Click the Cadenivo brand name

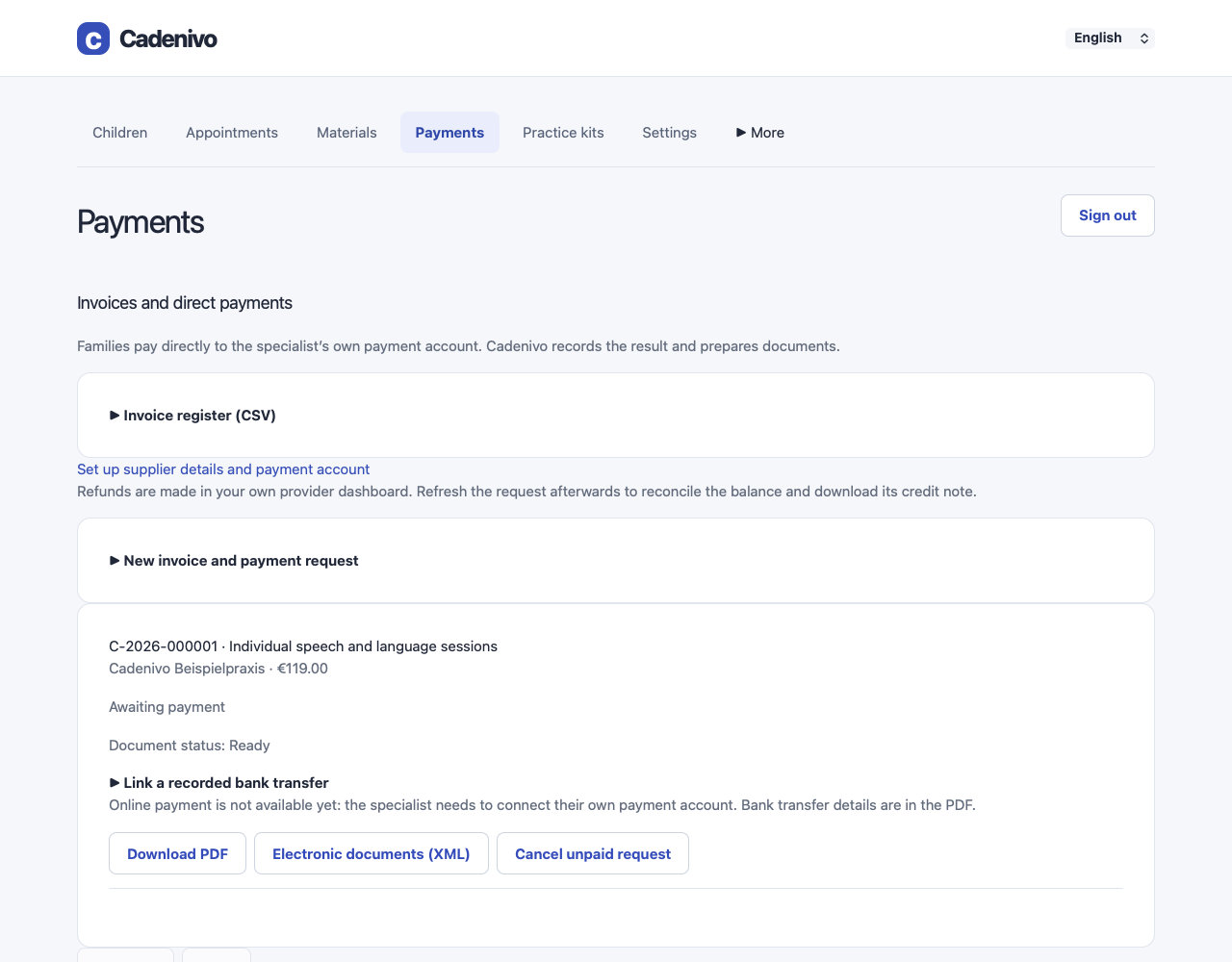coord(168,39)
